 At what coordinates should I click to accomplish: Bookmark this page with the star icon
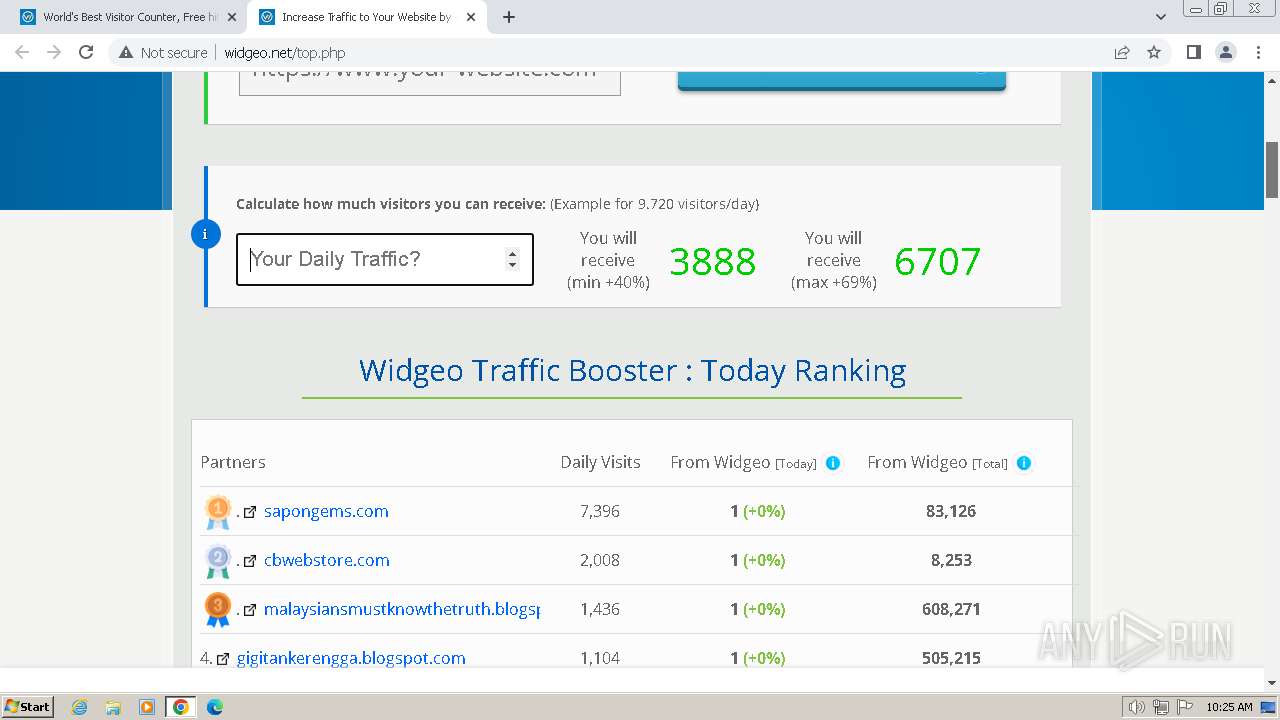pyautogui.click(x=1154, y=53)
